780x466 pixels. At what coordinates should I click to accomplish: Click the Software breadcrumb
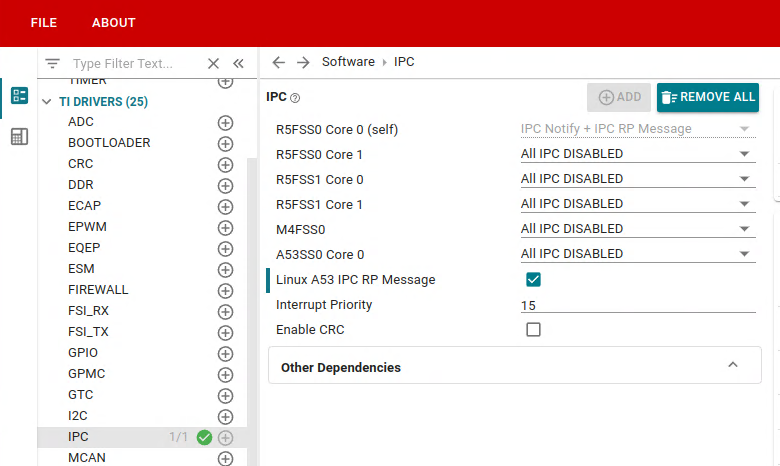[x=348, y=62]
